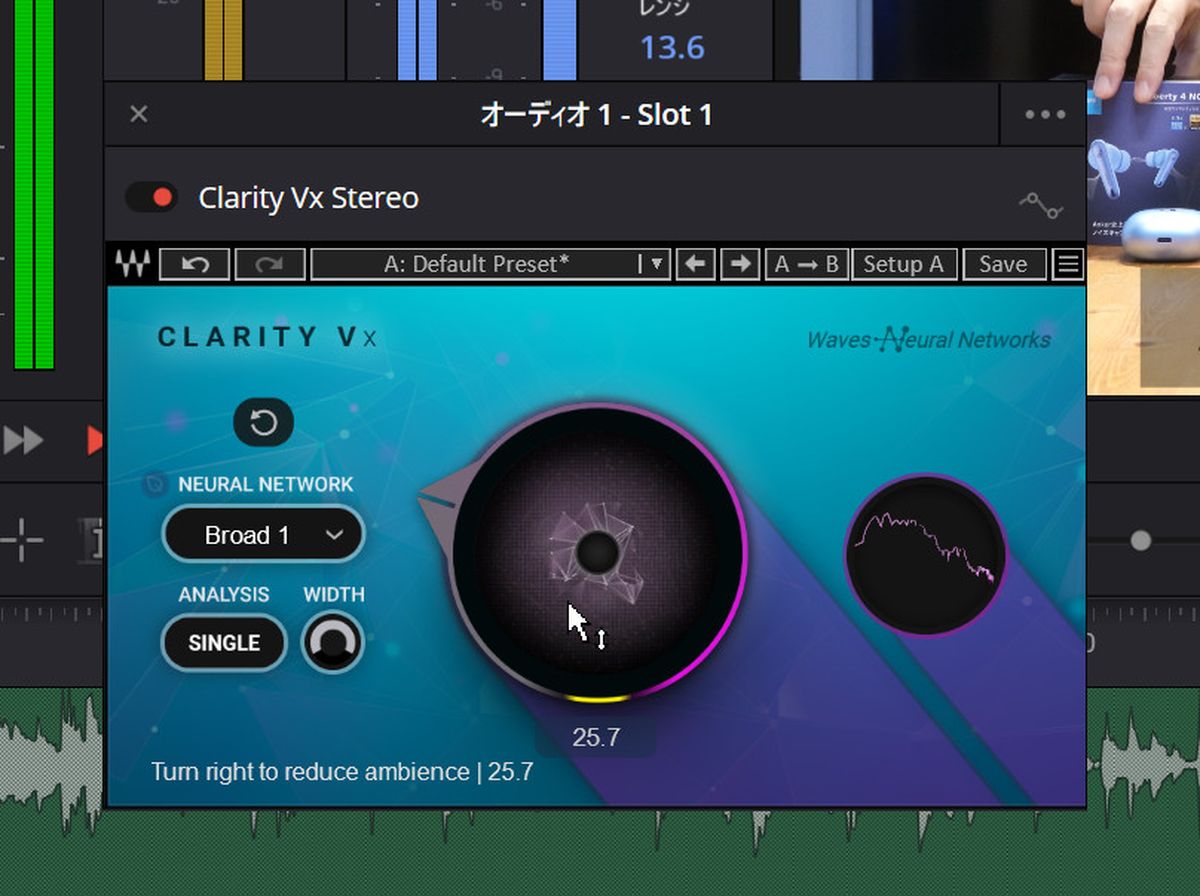Click the オーディオ 1 - Slot 1 title
The width and height of the screenshot is (1200, 896).
596,115
